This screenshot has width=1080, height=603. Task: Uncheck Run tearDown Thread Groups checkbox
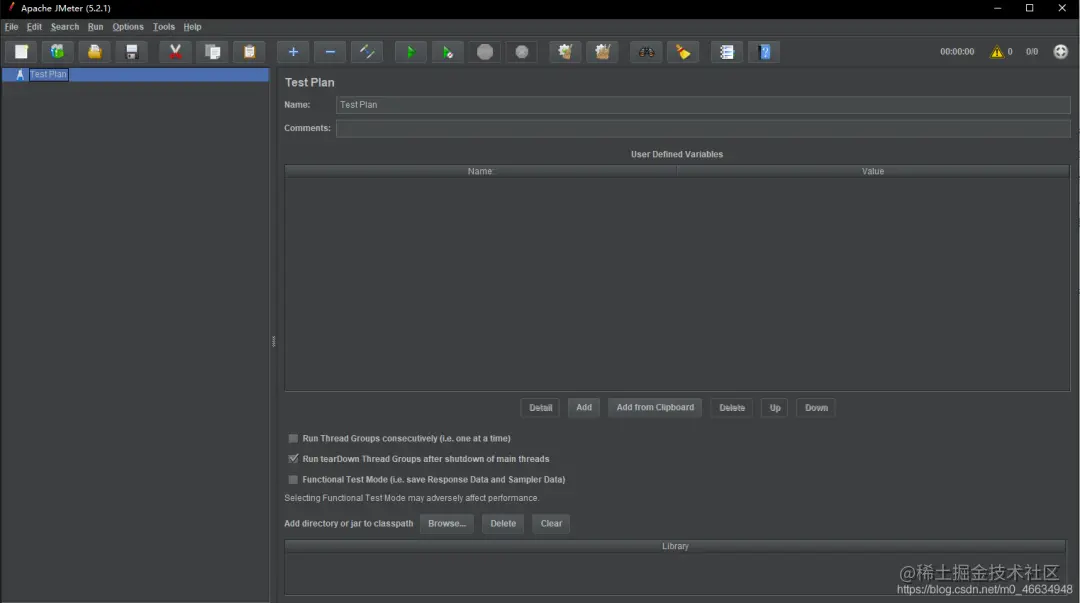[293, 459]
